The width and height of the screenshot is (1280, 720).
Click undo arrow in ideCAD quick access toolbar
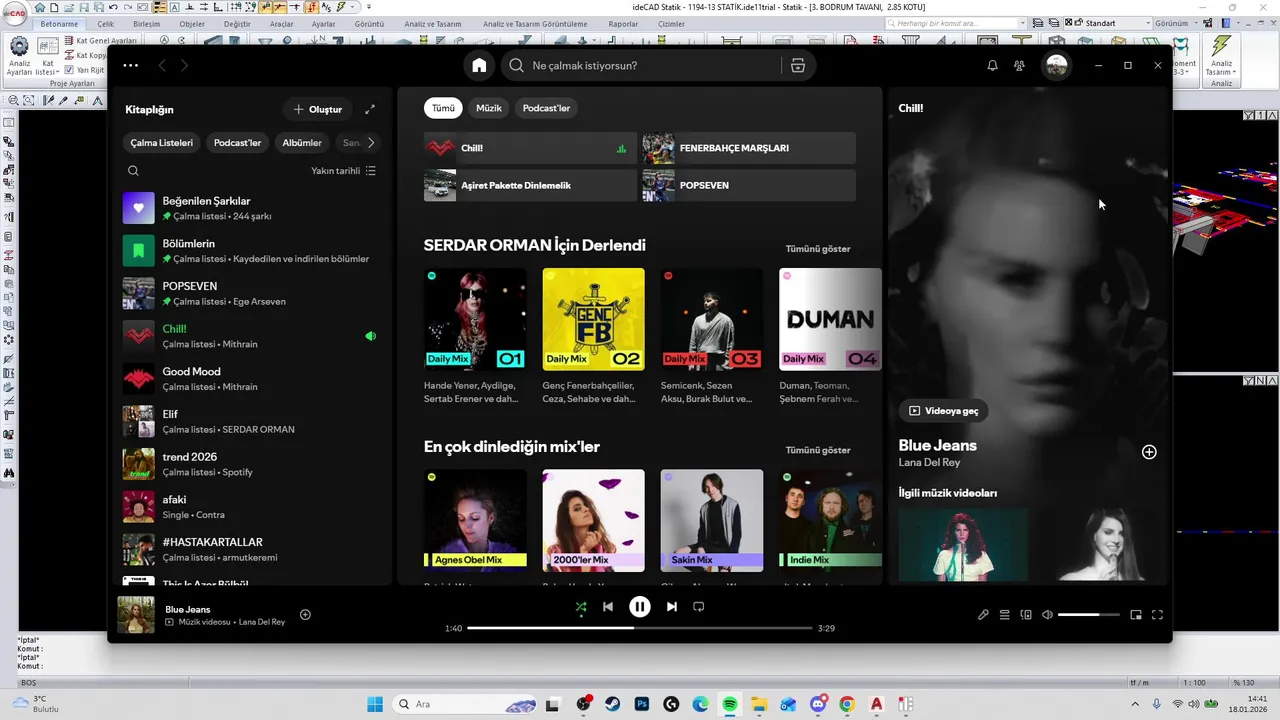(x=113, y=7)
